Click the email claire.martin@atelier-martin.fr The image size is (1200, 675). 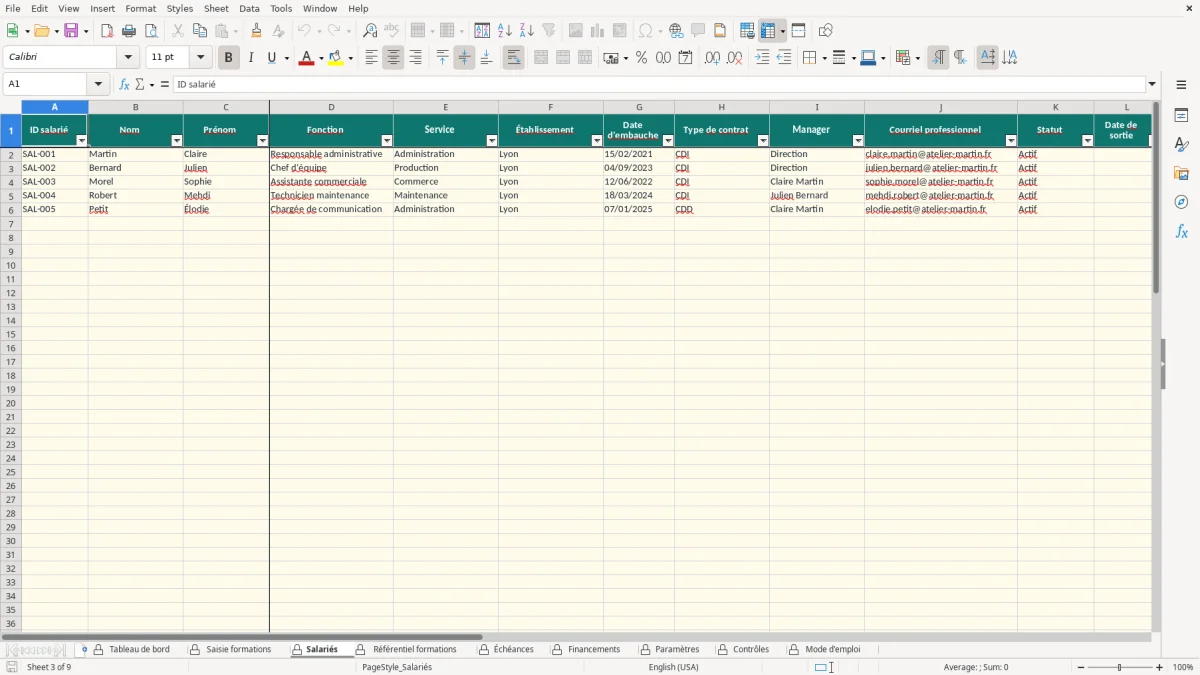pos(928,154)
